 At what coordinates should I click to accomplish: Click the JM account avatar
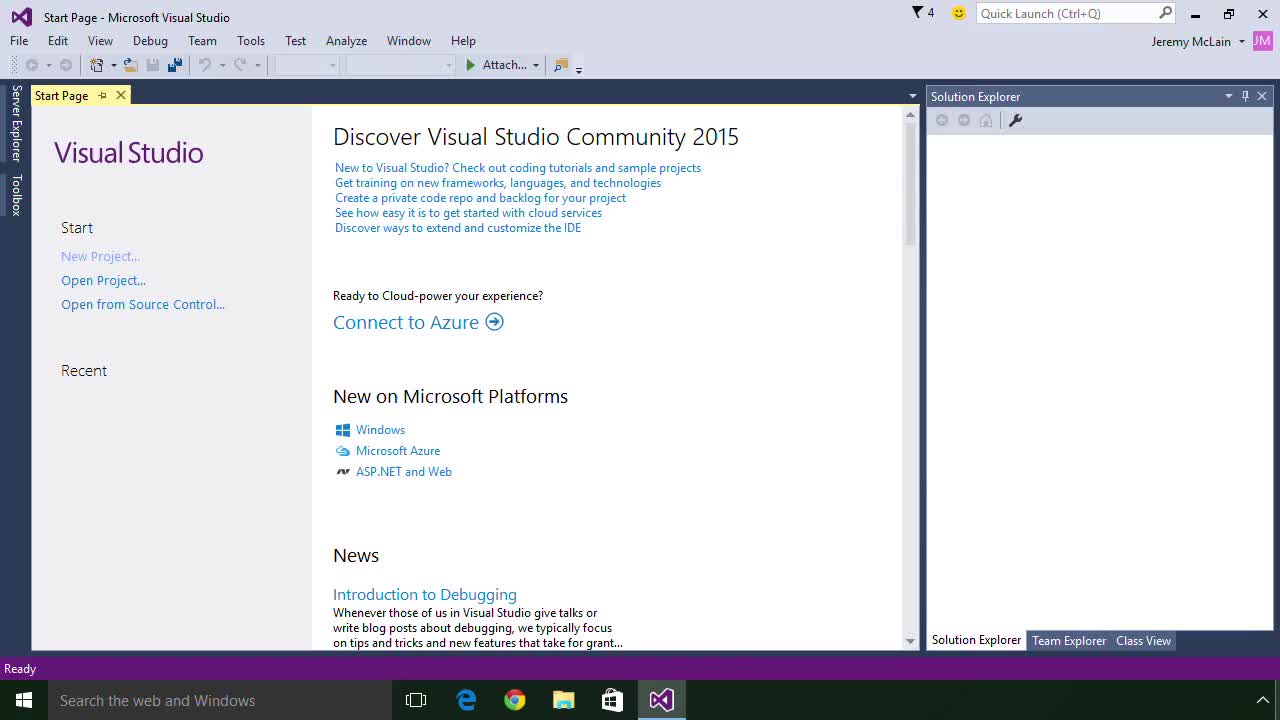coord(1262,41)
